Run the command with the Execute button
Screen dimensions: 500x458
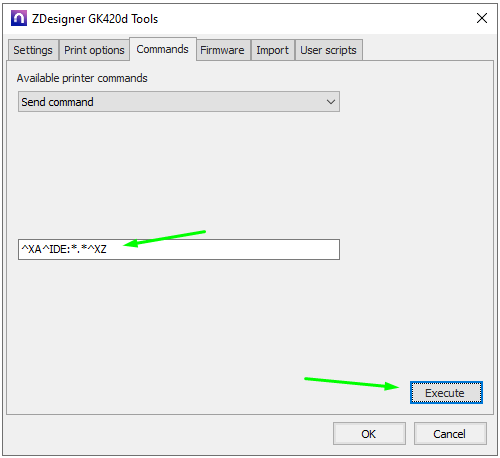446,393
